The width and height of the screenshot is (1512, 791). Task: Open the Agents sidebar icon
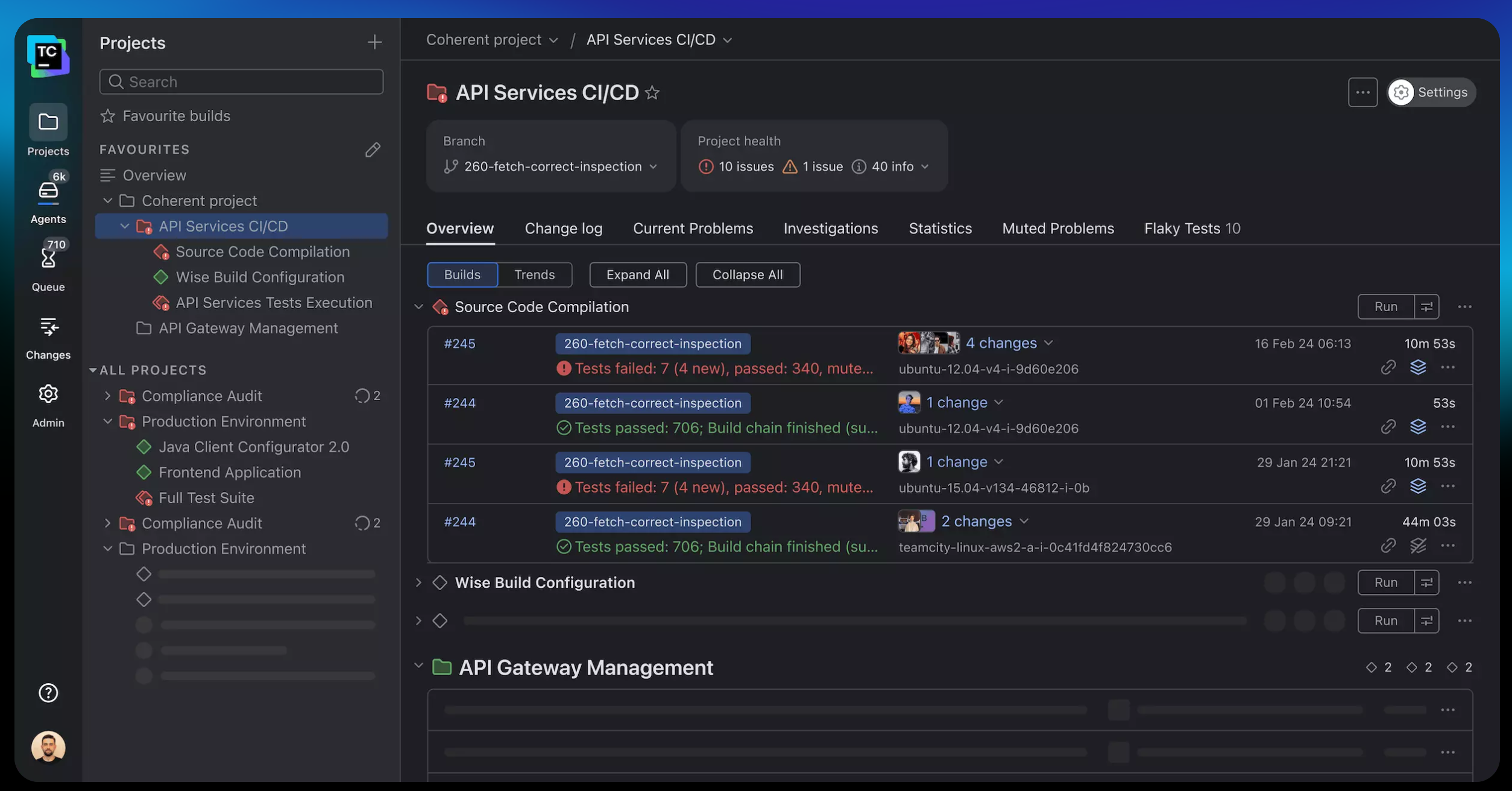[x=48, y=192]
